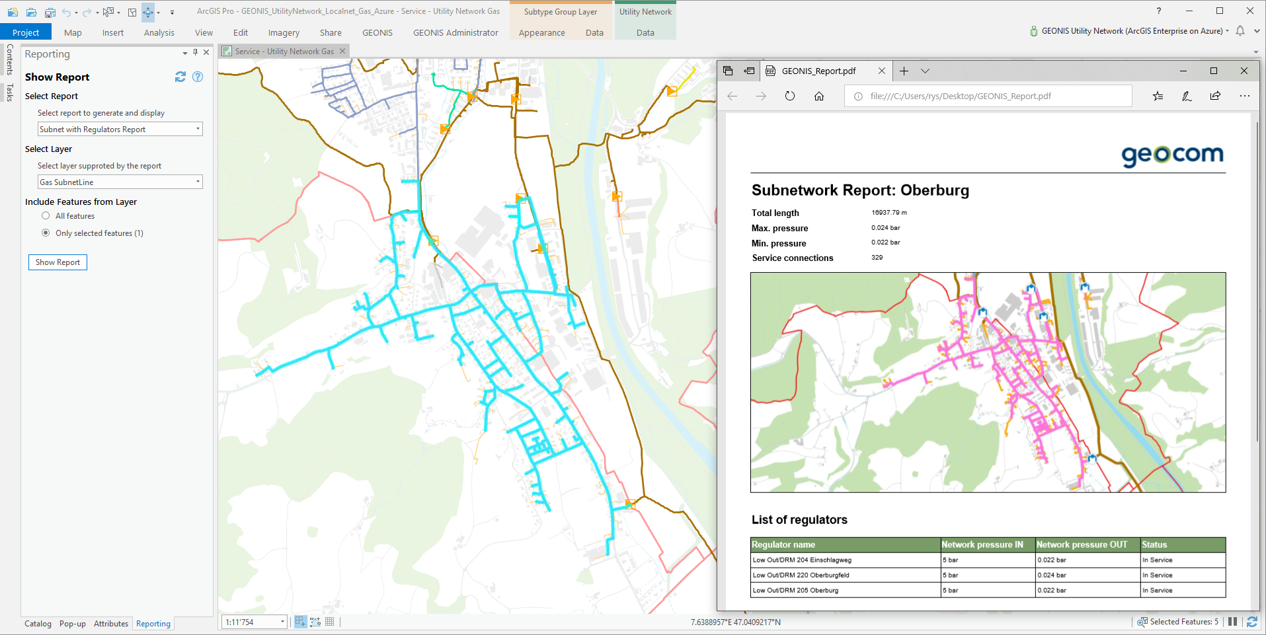Refresh the map via status bar icon

(x=1252, y=622)
